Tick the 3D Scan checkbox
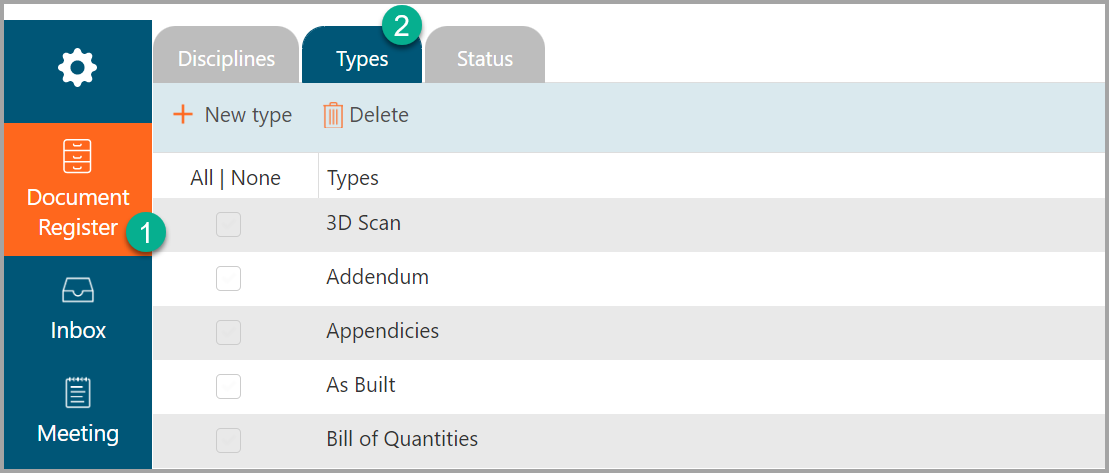Image resolution: width=1109 pixels, height=473 pixels. coord(228,224)
